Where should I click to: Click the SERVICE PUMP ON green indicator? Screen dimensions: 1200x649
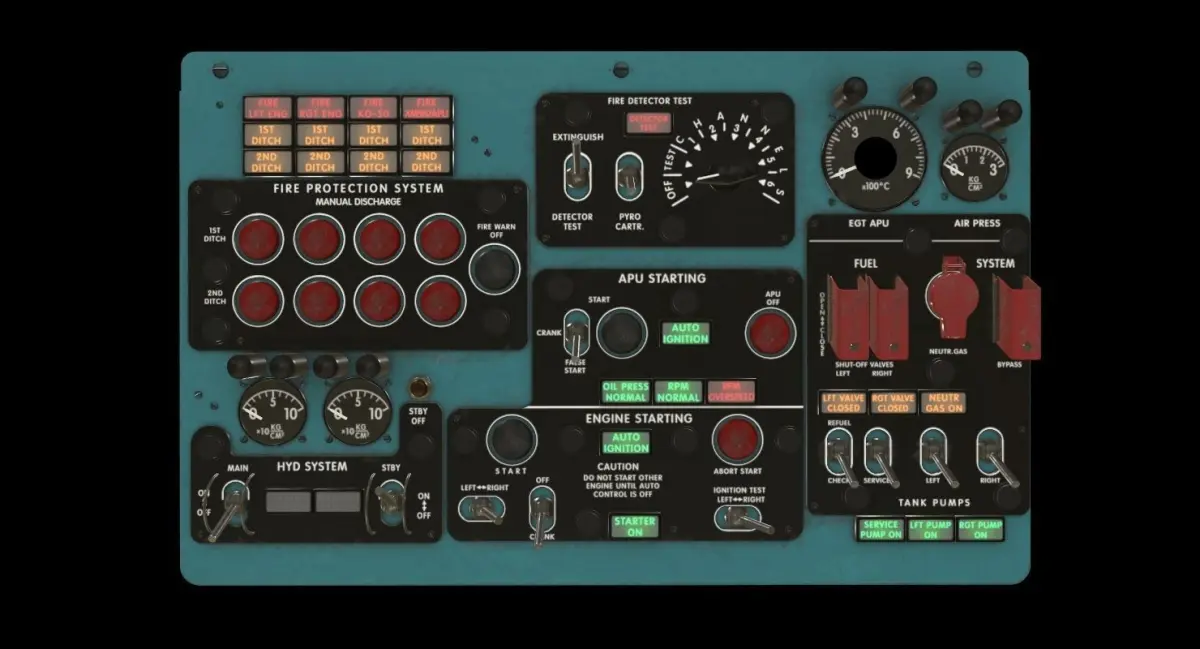[x=881, y=530]
